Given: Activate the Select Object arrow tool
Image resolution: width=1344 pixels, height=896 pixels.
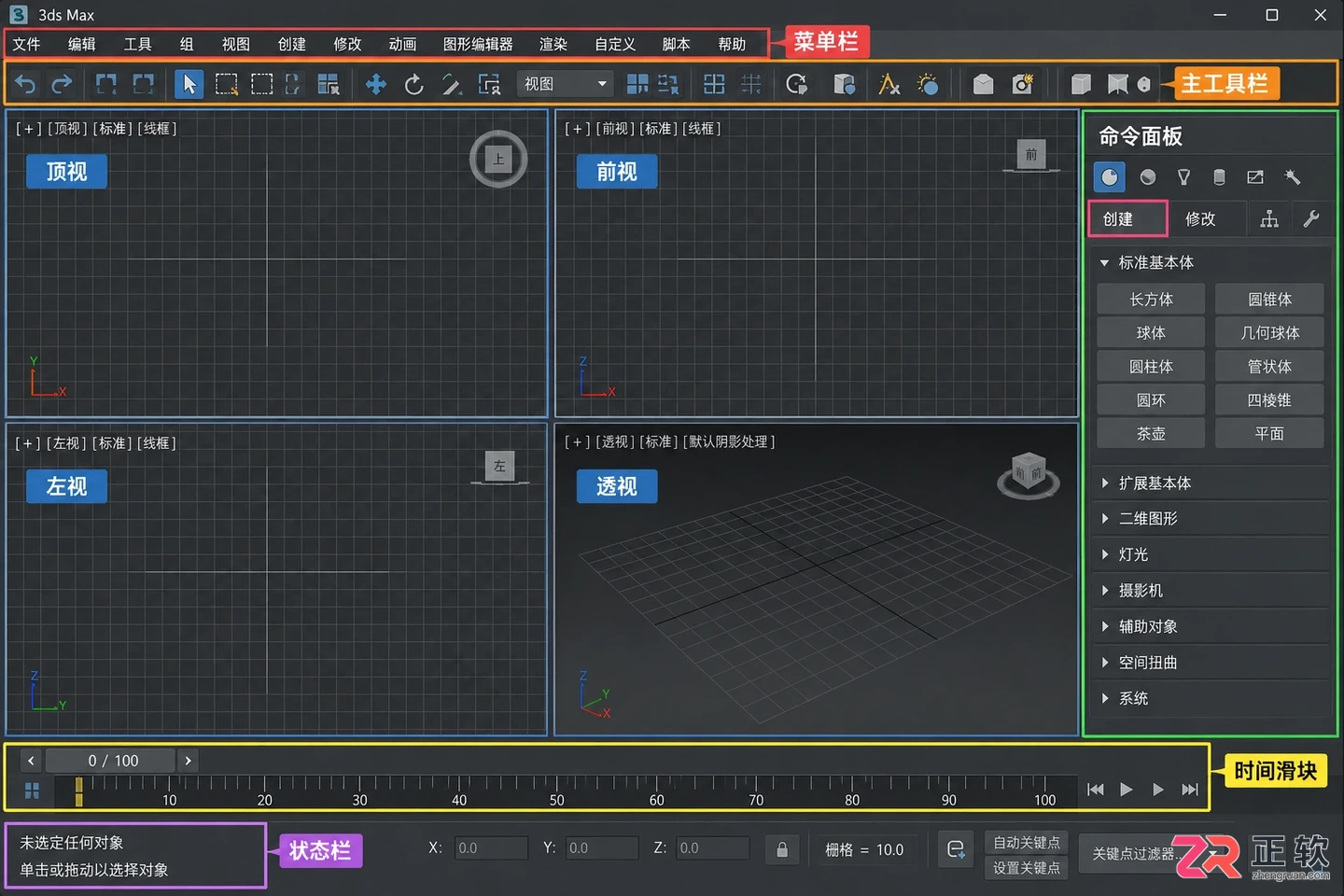Looking at the screenshot, I should pyautogui.click(x=189, y=84).
